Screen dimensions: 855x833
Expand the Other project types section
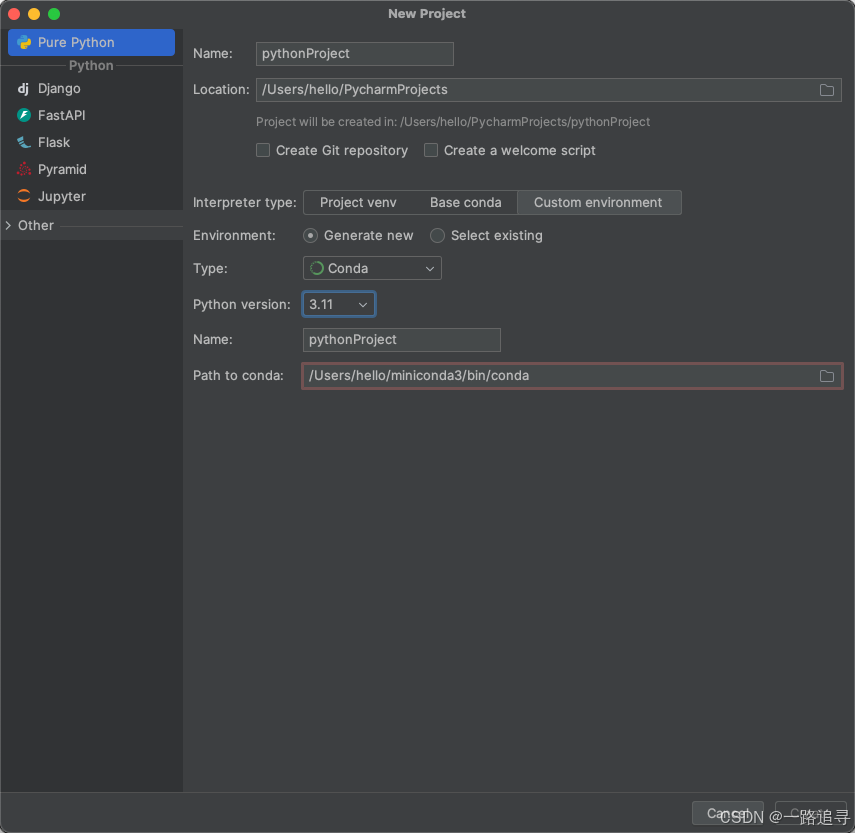point(8,225)
